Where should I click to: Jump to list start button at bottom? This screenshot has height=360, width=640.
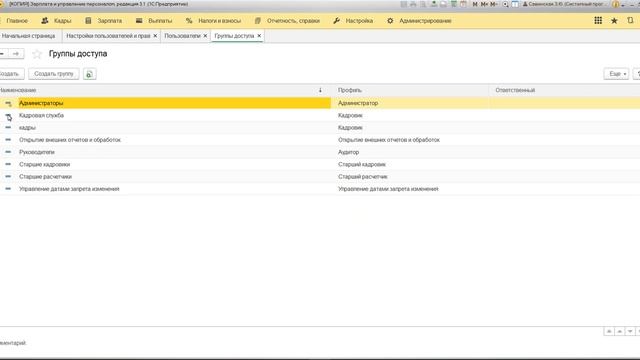tap(609, 331)
